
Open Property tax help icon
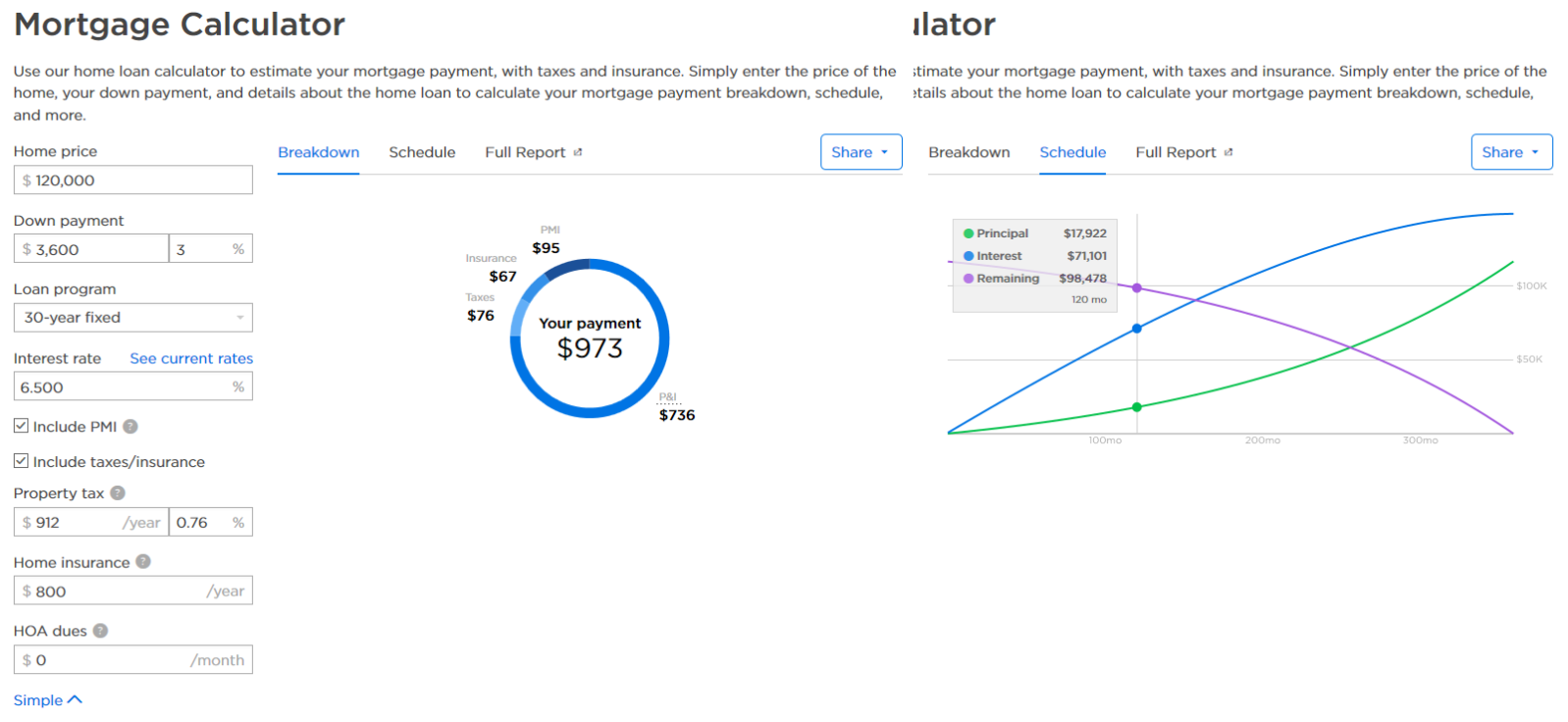(x=118, y=493)
